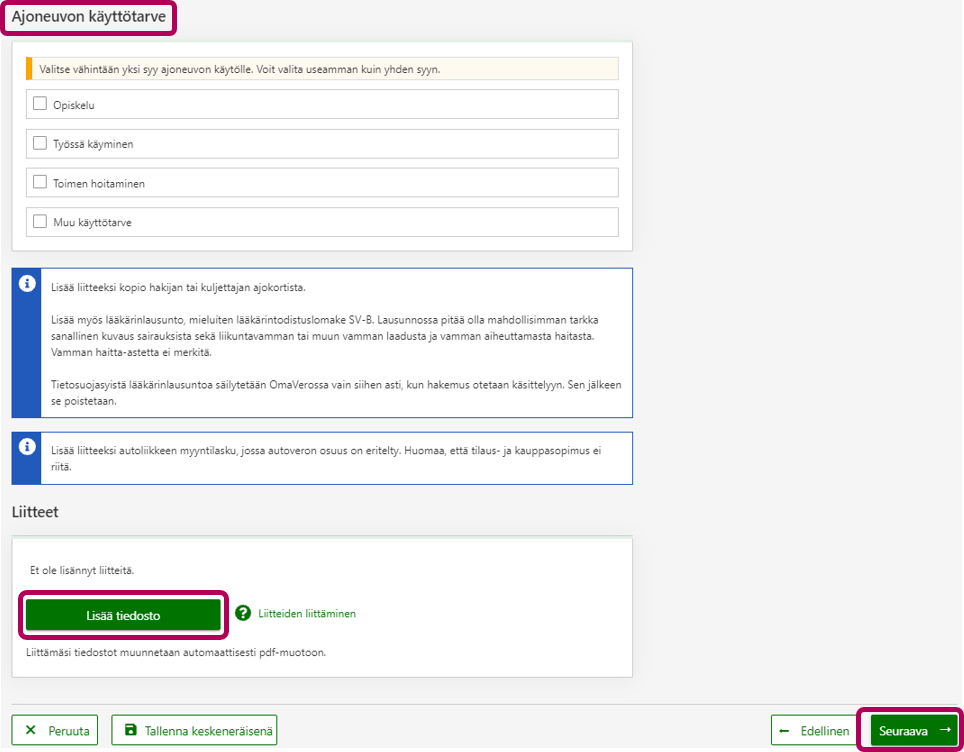Continue with the Seuraava button
The image size is (964, 752).
click(x=913, y=730)
